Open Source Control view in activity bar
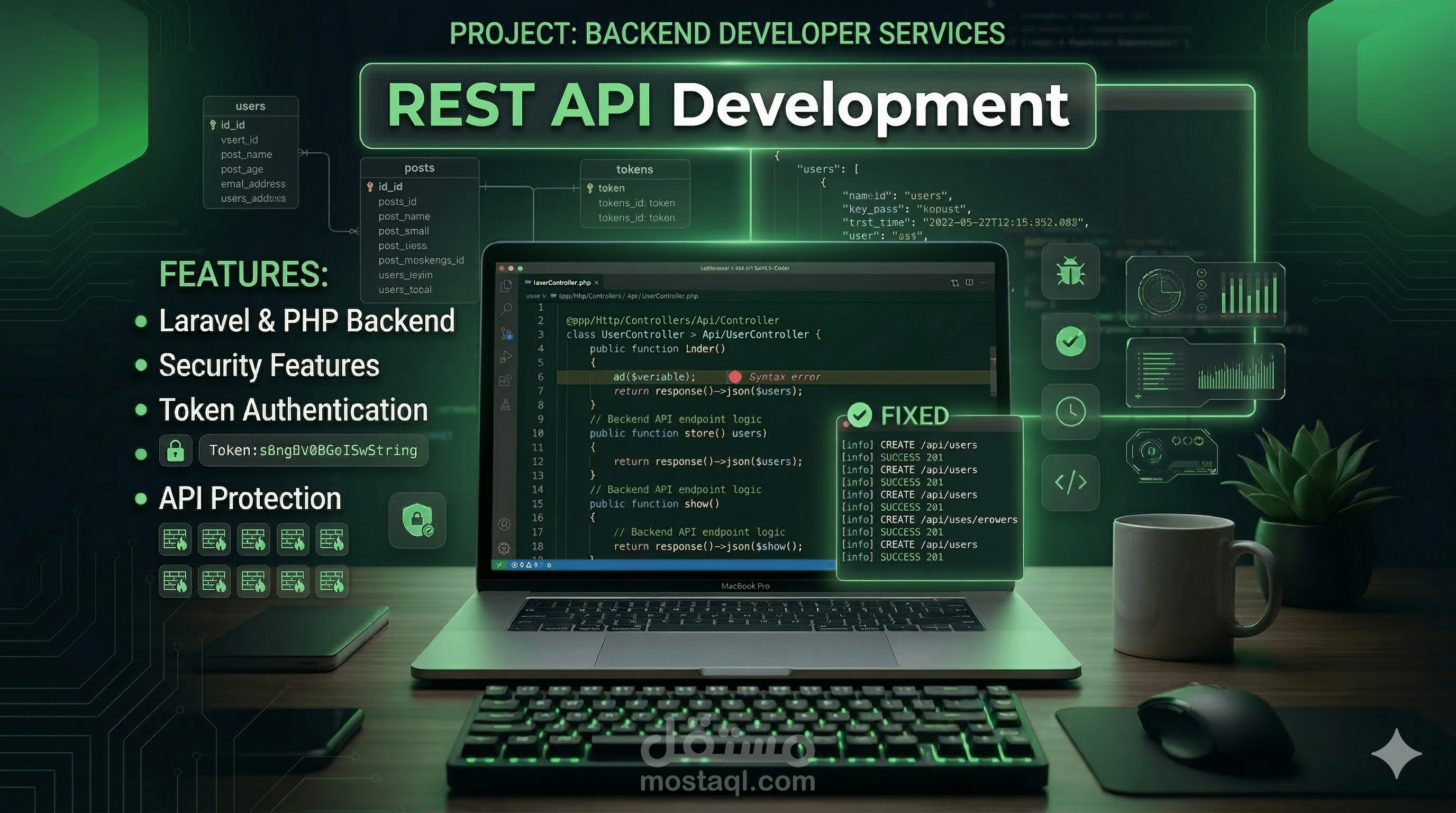Screen dimensions: 1456x813 click(506, 333)
